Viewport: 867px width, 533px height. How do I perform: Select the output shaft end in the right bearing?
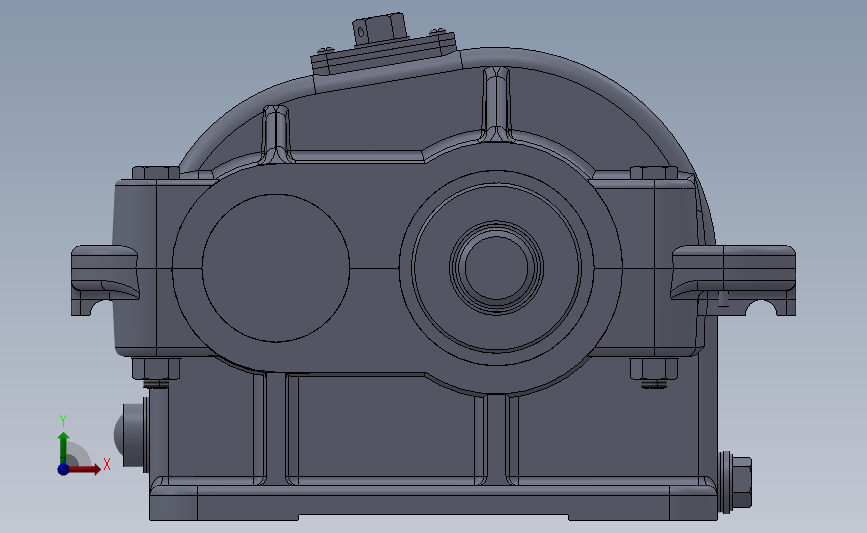tap(496, 268)
